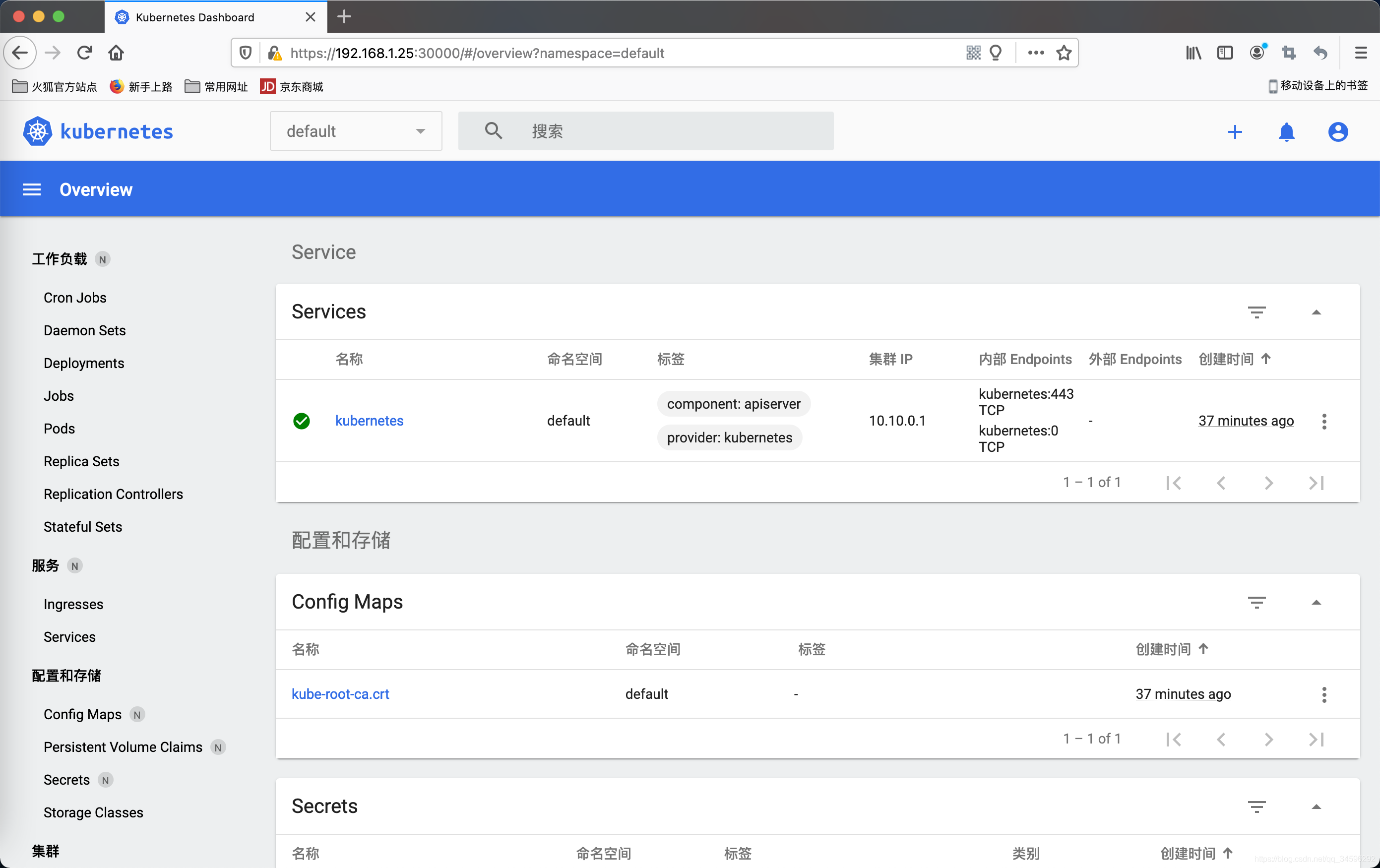The height and width of the screenshot is (868, 1380).
Task: Open the 京东商城 bookmark
Action: click(x=292, y=86)
